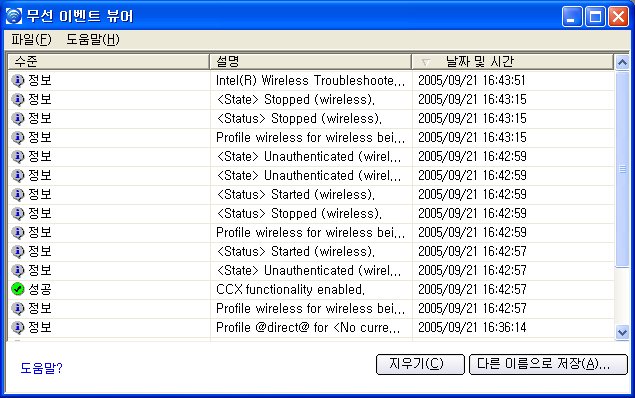Click '정보' level of <State> Stopped (wireless) row
This screenshot has width=635, height=398.
coord(40,100)
